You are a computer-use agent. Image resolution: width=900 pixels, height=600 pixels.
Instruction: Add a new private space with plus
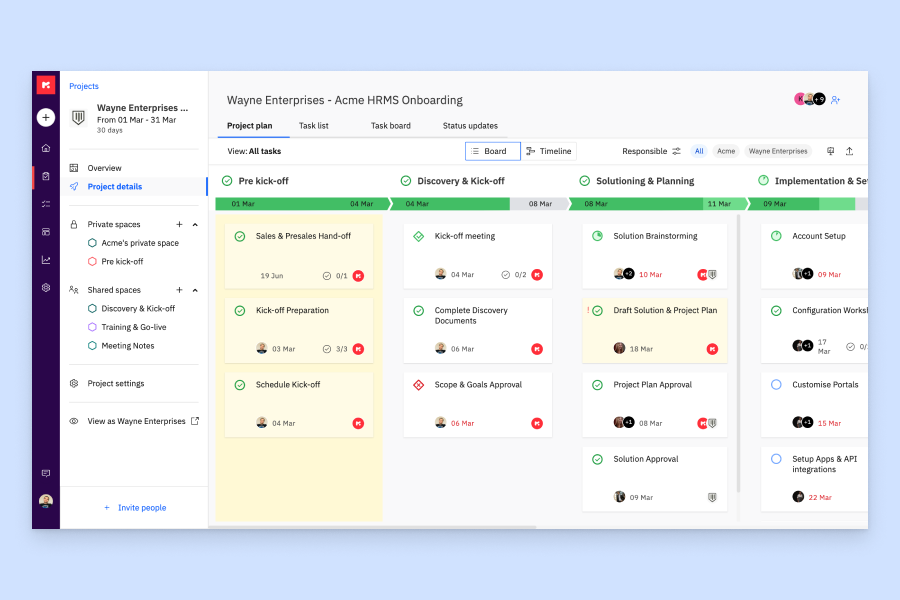tap(179, 224)
